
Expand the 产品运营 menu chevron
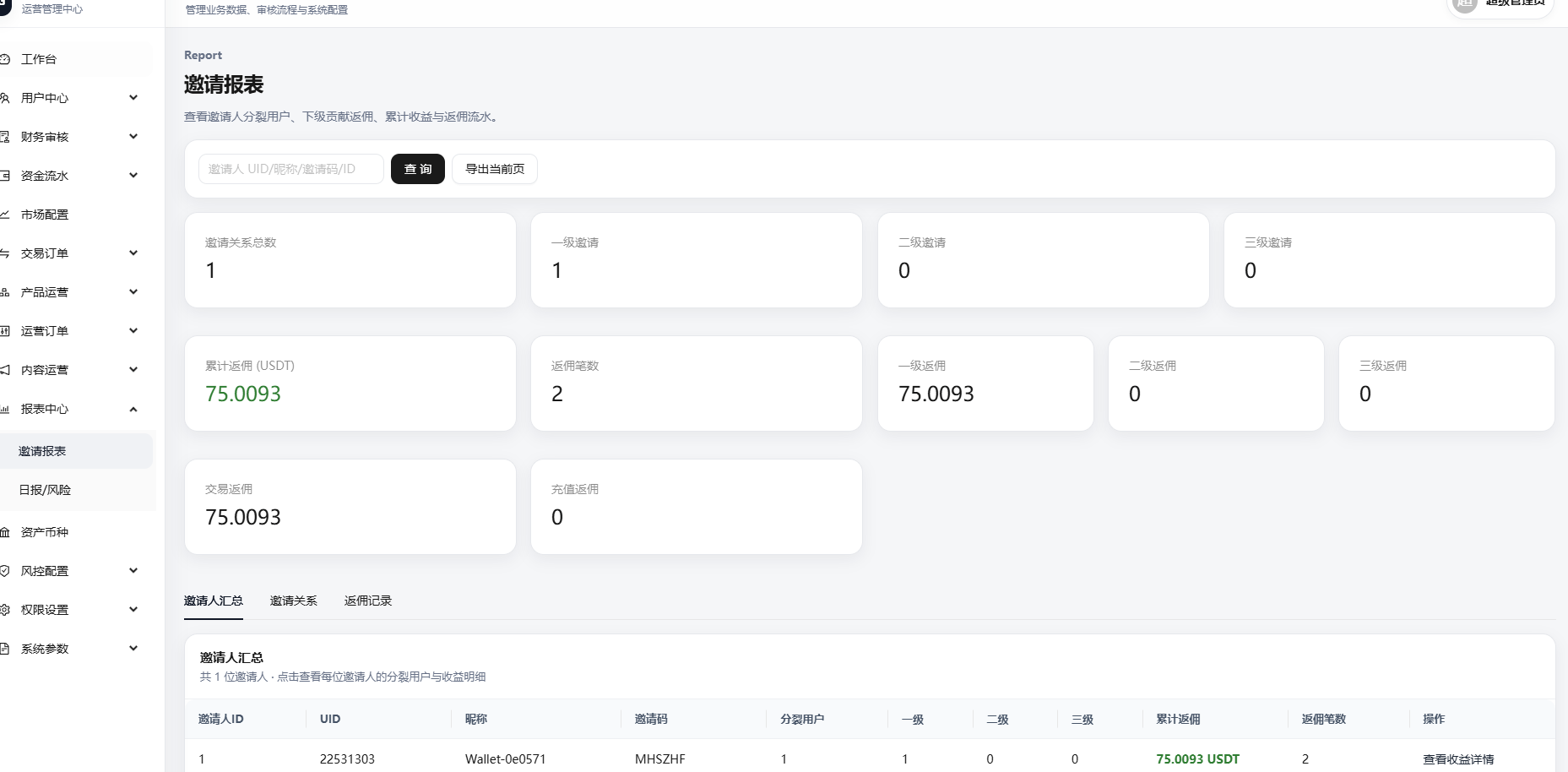pyautogui.click(x=133, y=292)
